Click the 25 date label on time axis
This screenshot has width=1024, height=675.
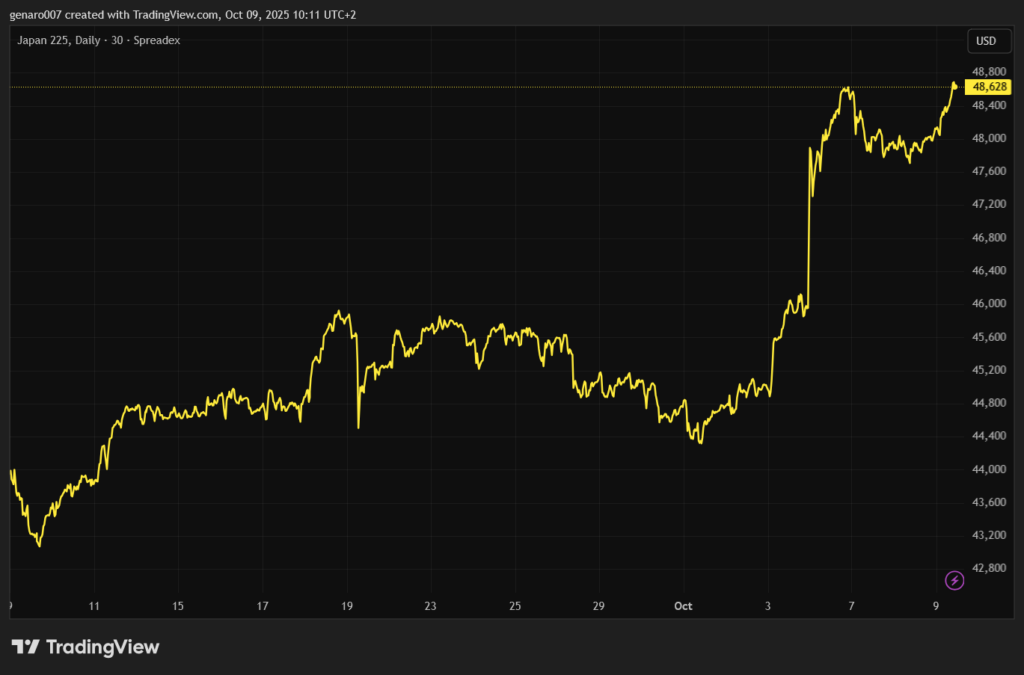pyautogui.click(x=514, y=606)
